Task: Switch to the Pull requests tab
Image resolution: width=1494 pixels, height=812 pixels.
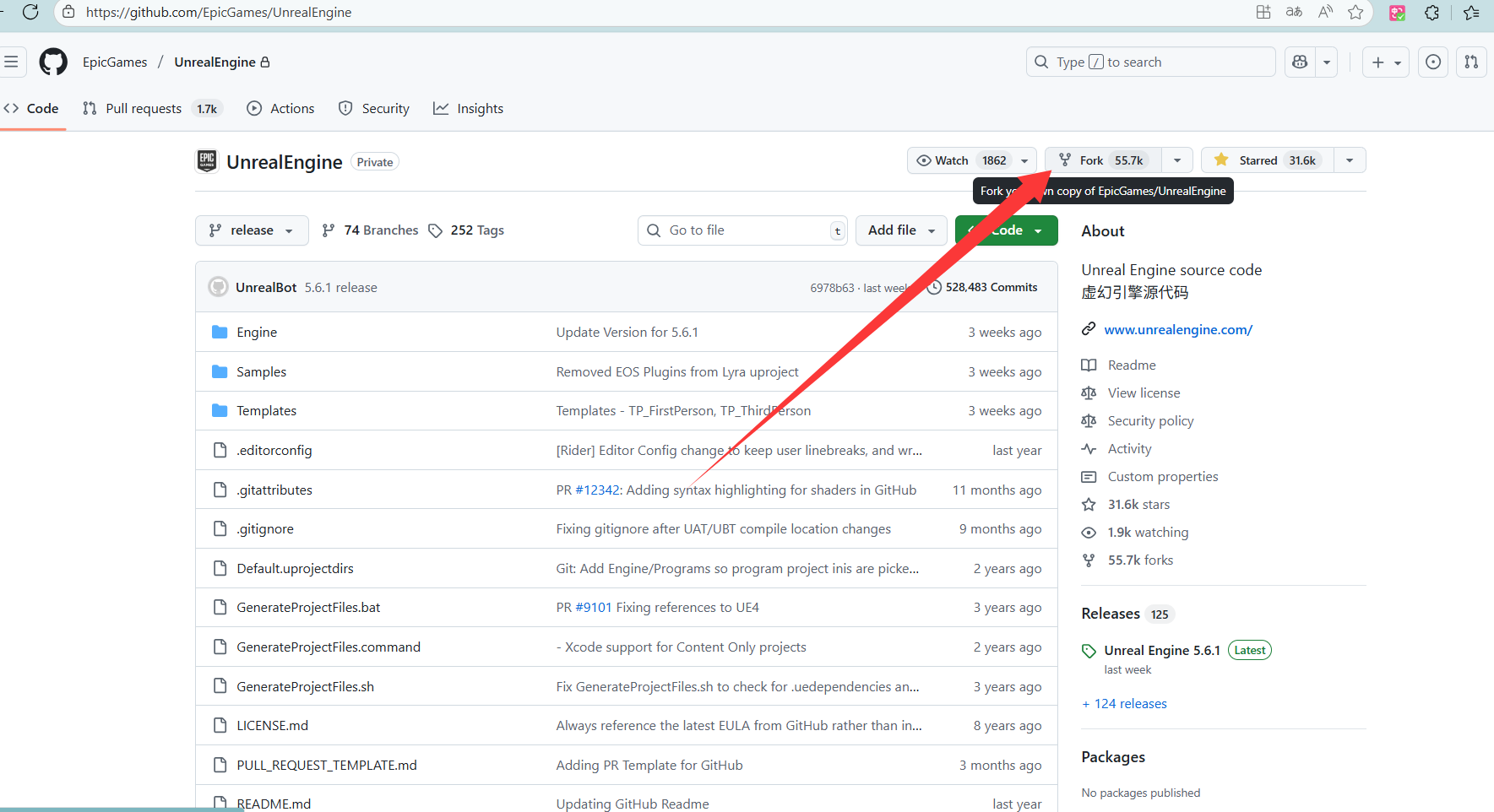Action: click(x=151, y=109)
